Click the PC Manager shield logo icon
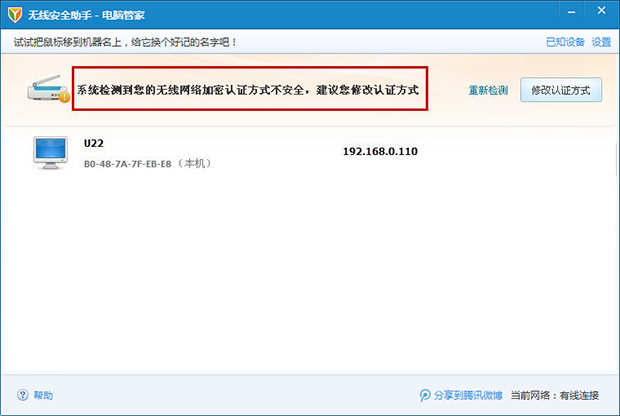This screenshot has height=416, width=620. 15,15
